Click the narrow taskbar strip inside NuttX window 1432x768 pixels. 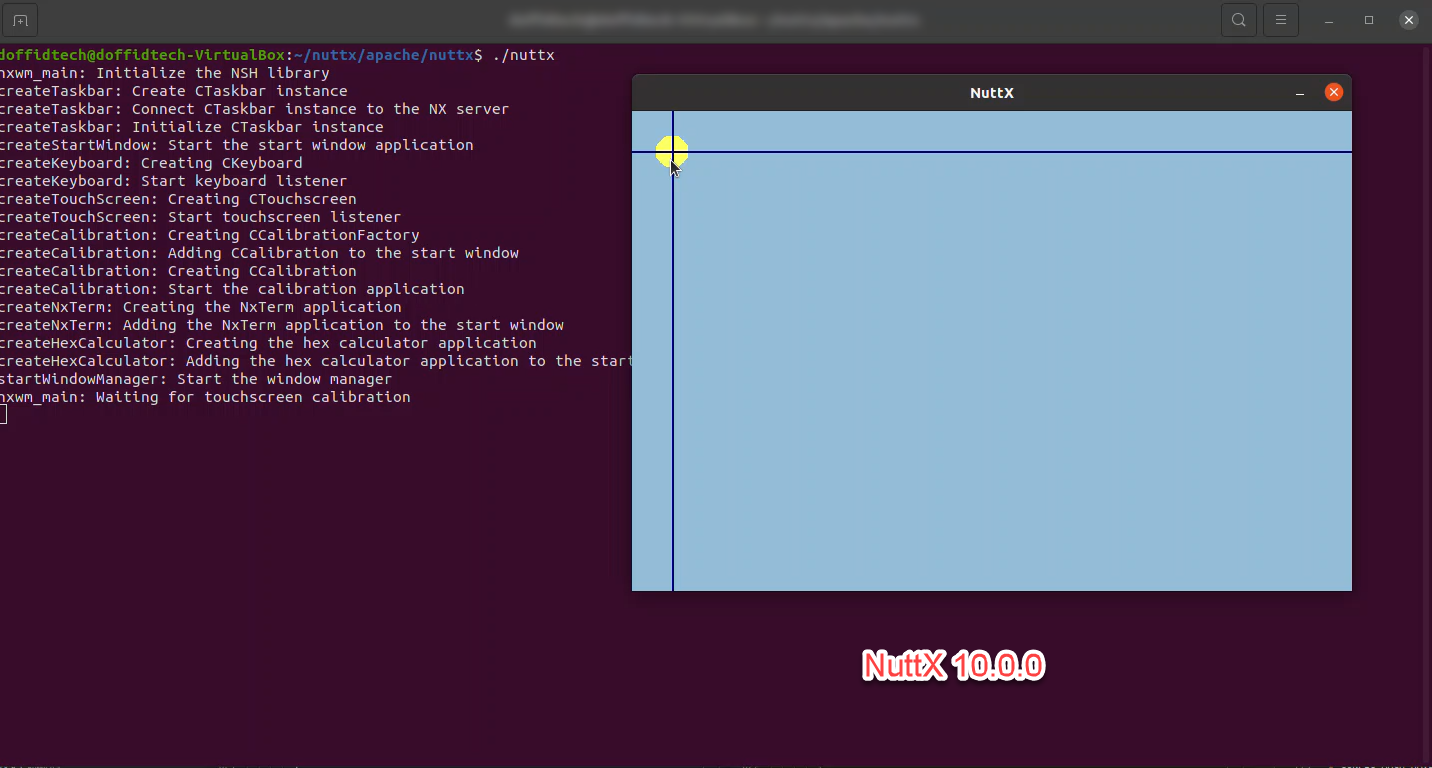pyautogui.click(x=652, y=370)
